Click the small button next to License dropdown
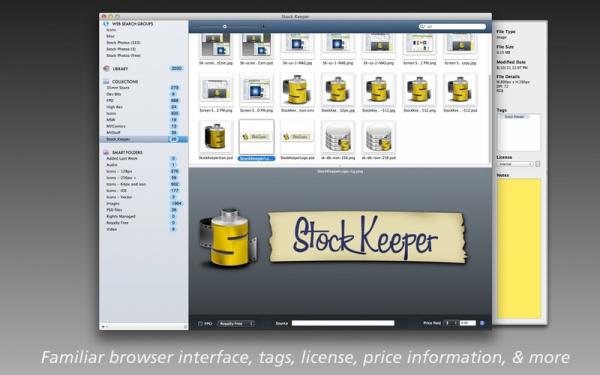Image resolution: width=600 pixels, height=375 pixels. click(538, 164)
